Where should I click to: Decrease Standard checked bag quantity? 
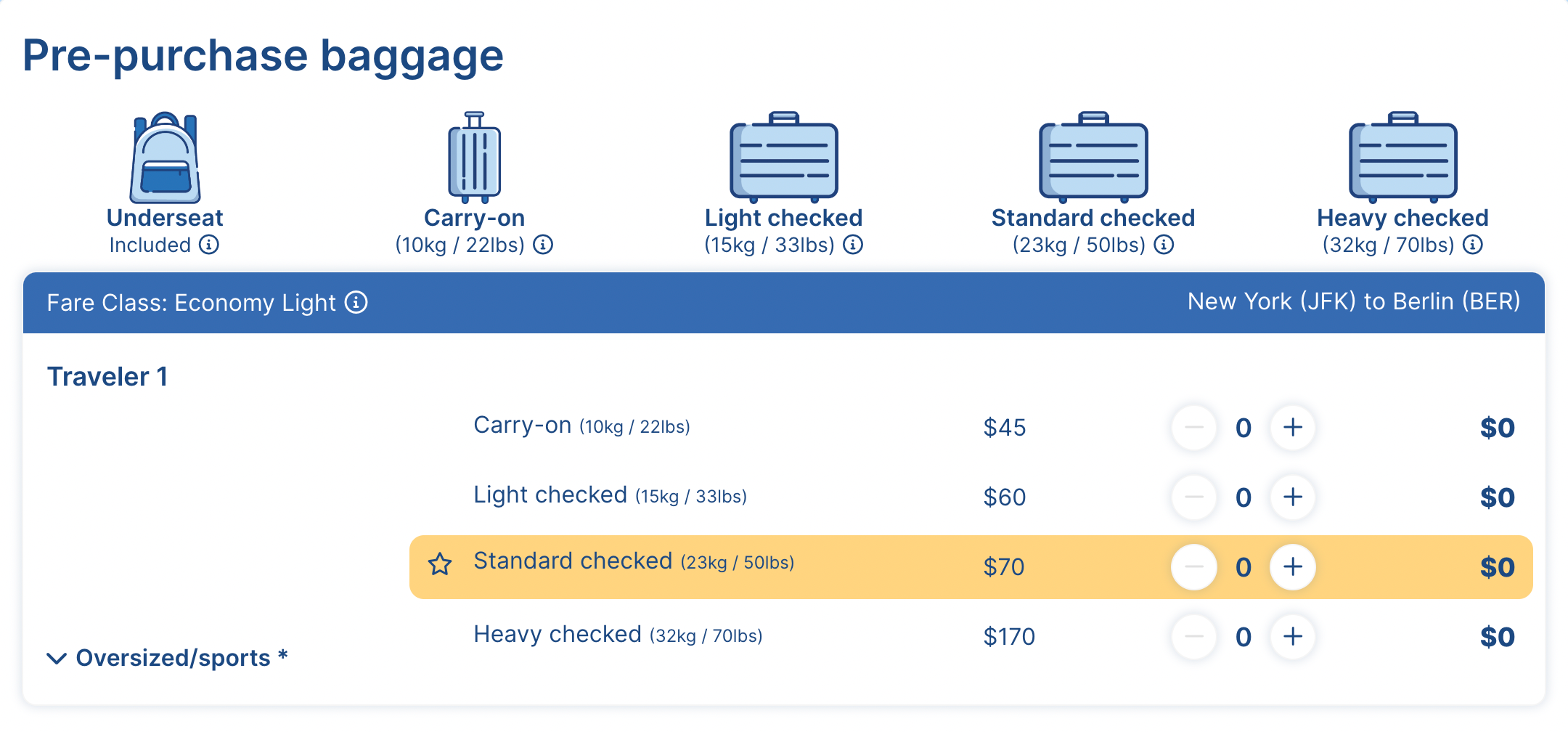[x=1194, y=567]
